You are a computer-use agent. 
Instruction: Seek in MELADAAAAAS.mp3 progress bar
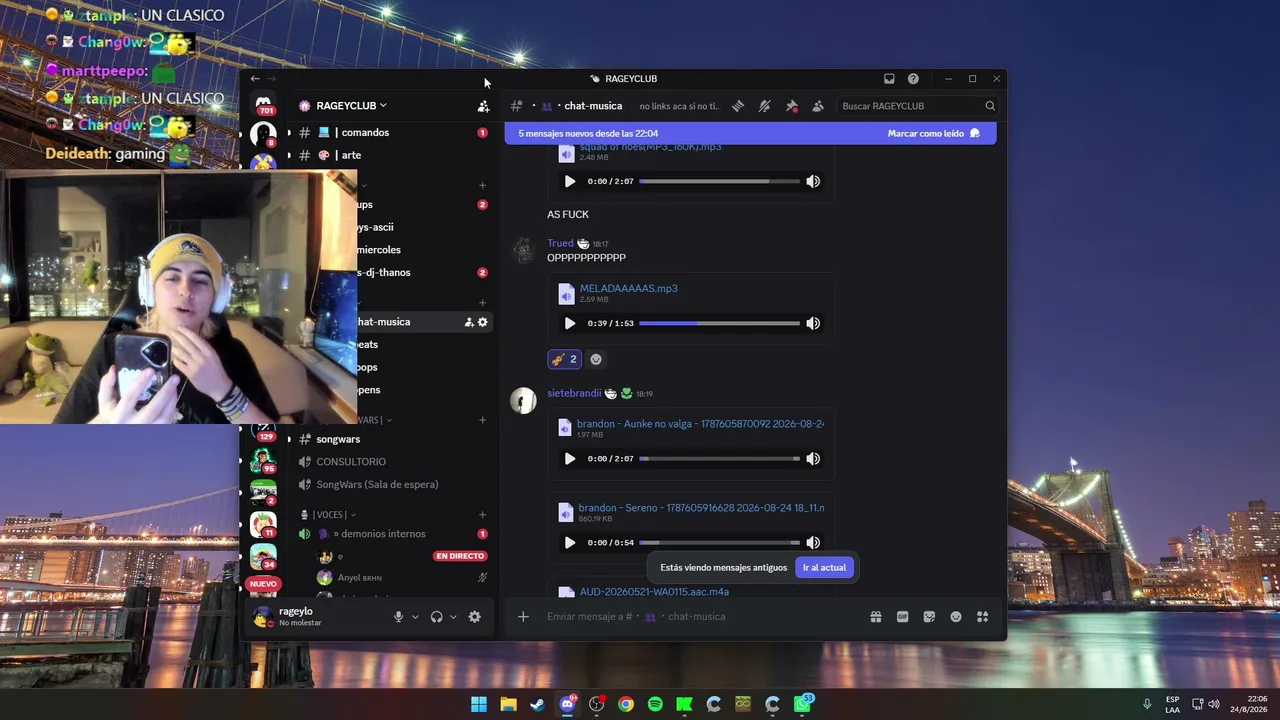click(719, 323)
